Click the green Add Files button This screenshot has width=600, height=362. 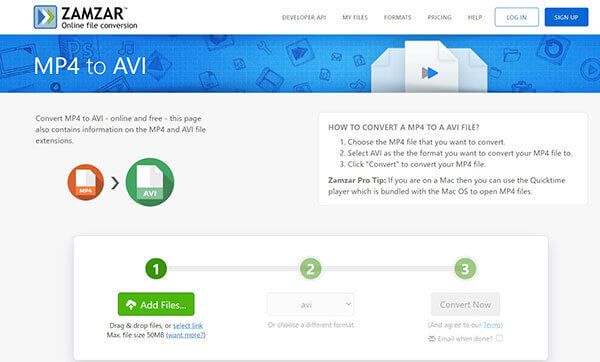pos(156,304)
